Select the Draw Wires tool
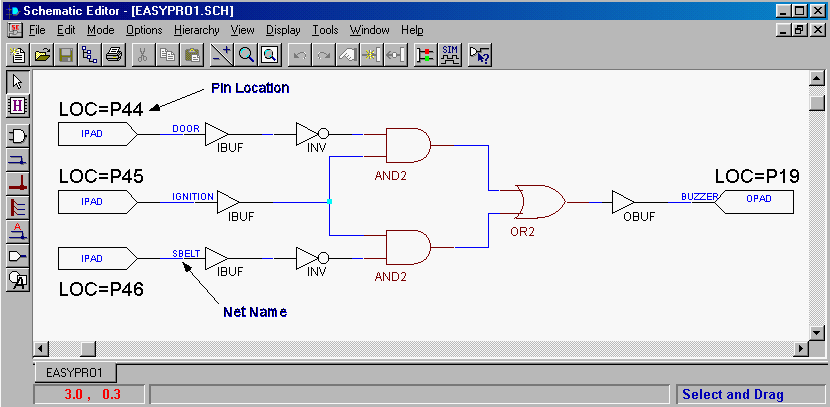The image size is (830, 407). [18, 159]
